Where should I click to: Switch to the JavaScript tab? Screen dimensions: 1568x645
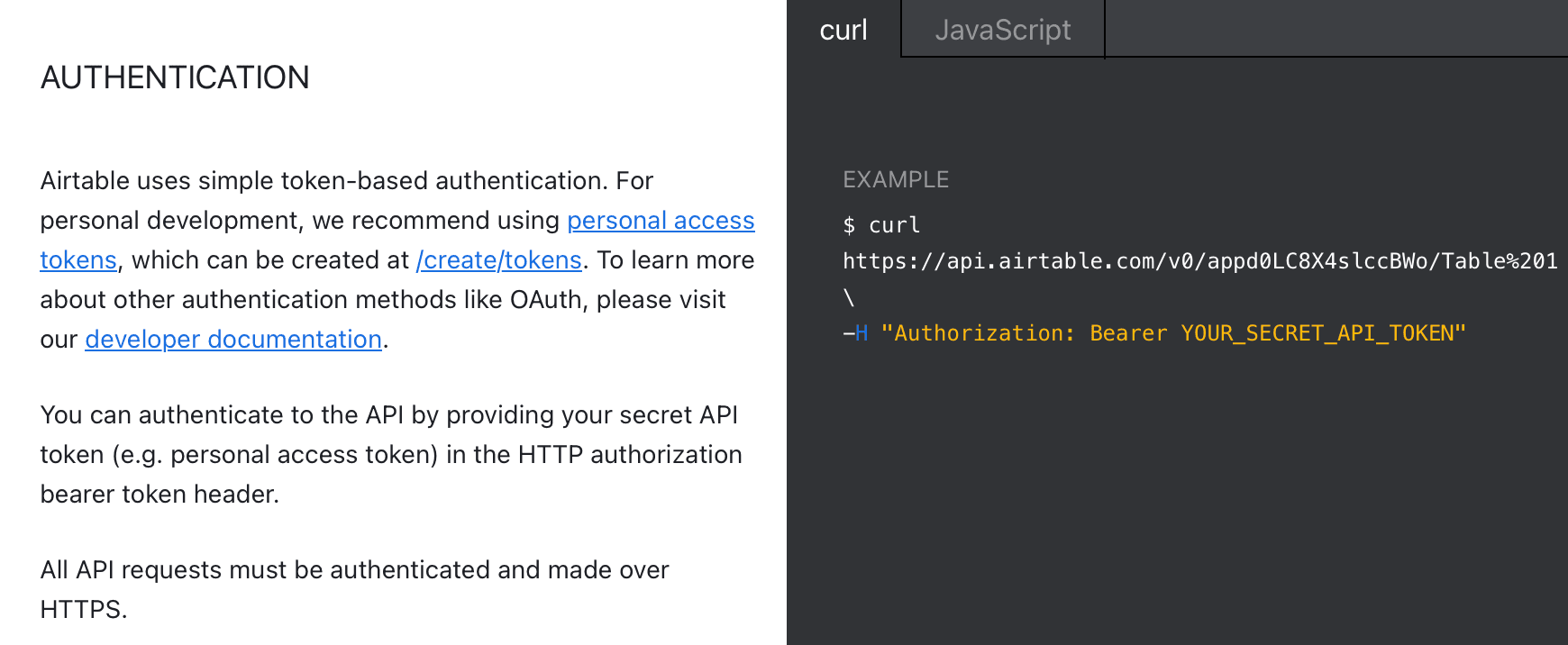(1003, 29)
